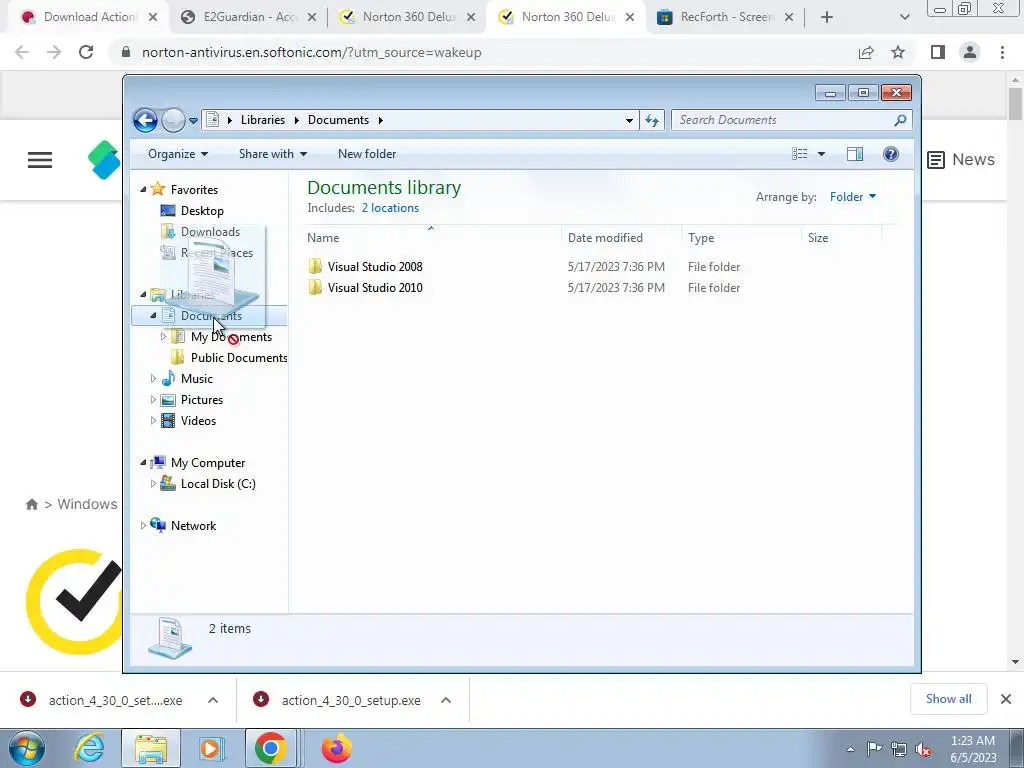Reload the Chrome page
Screen dimensions: 1024x768
pyautogui.click(x=86, y=52)
